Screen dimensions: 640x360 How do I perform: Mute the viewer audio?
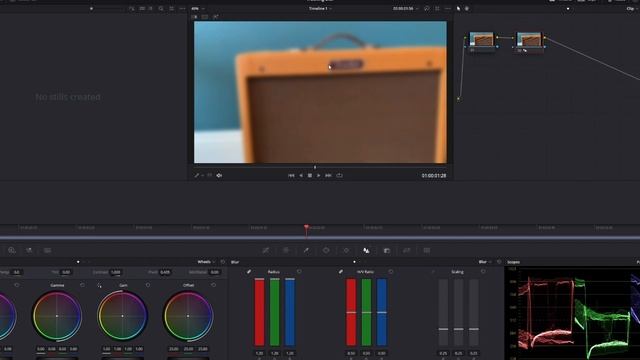(x=219, y=176)
